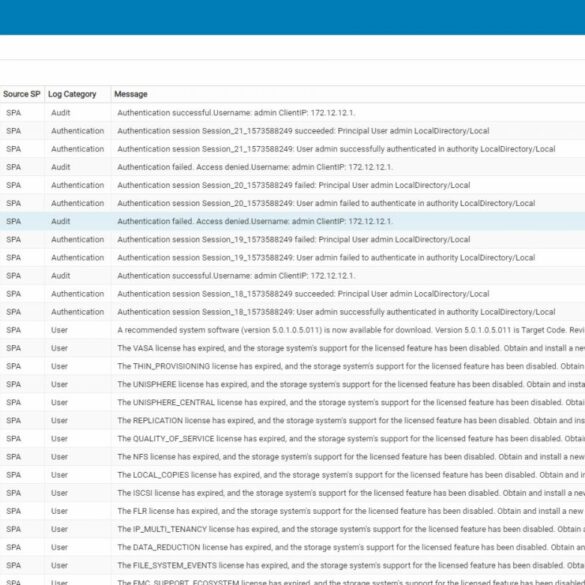Select the Session_18 successfully authenticated message
Viewport: 585px width, 585px height.
pyautogui.click(x=336, y=312)
